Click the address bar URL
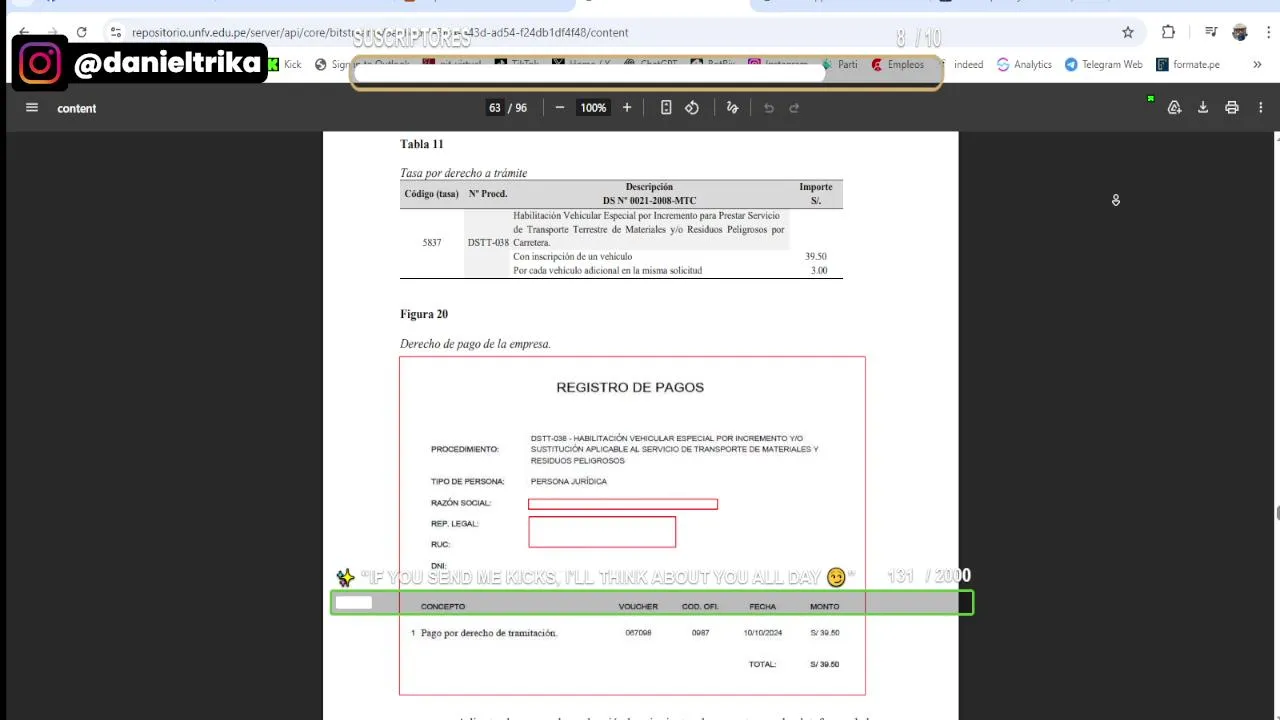1280x720 pixels. [380, 32]
